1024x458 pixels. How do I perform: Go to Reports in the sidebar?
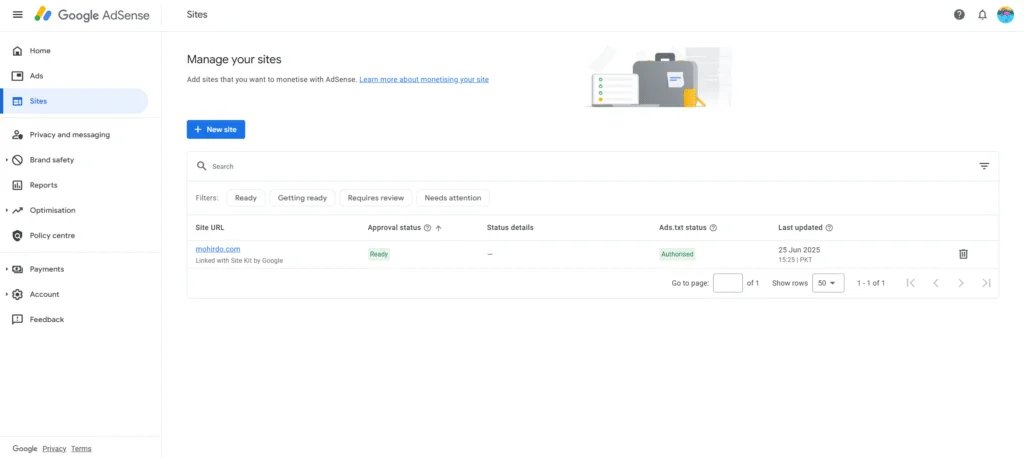click(x=43, y=185)
